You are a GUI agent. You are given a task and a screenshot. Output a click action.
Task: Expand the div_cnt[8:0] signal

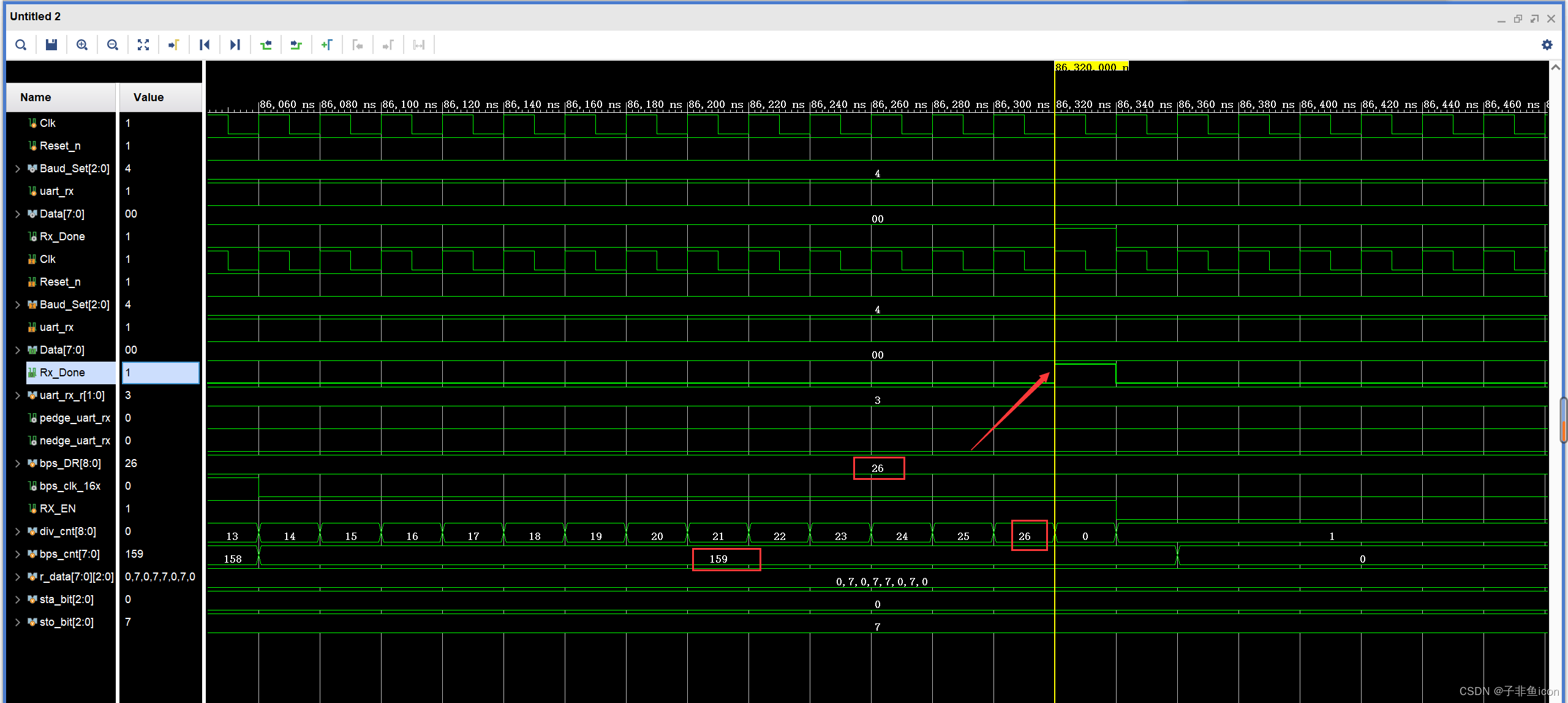pyautogui.click(x=18, y=531)
